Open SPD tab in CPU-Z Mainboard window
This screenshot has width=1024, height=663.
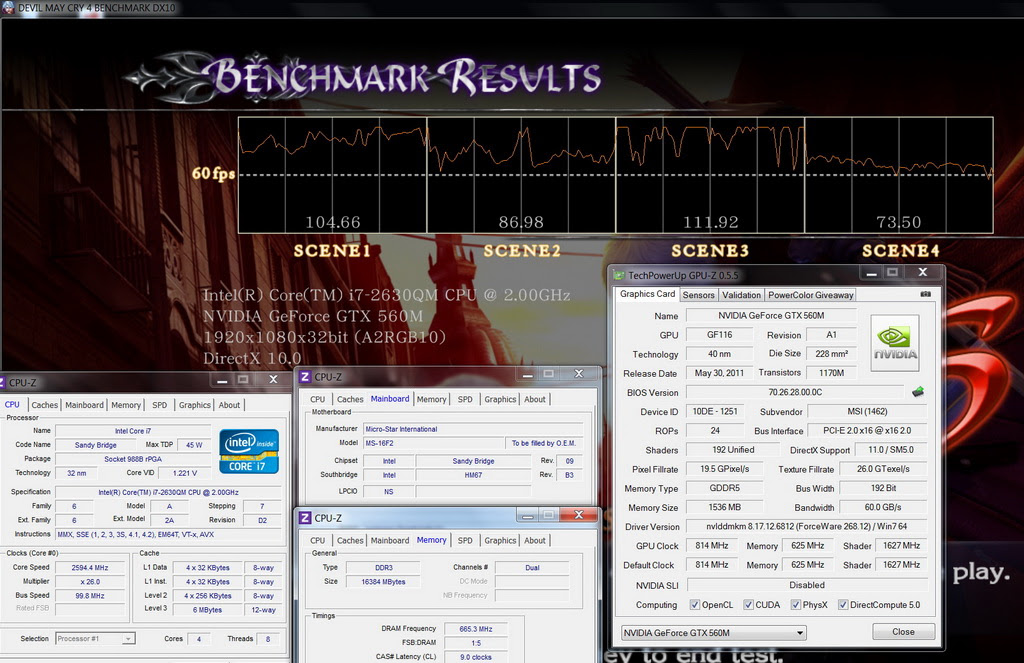[x=465, y=399]
